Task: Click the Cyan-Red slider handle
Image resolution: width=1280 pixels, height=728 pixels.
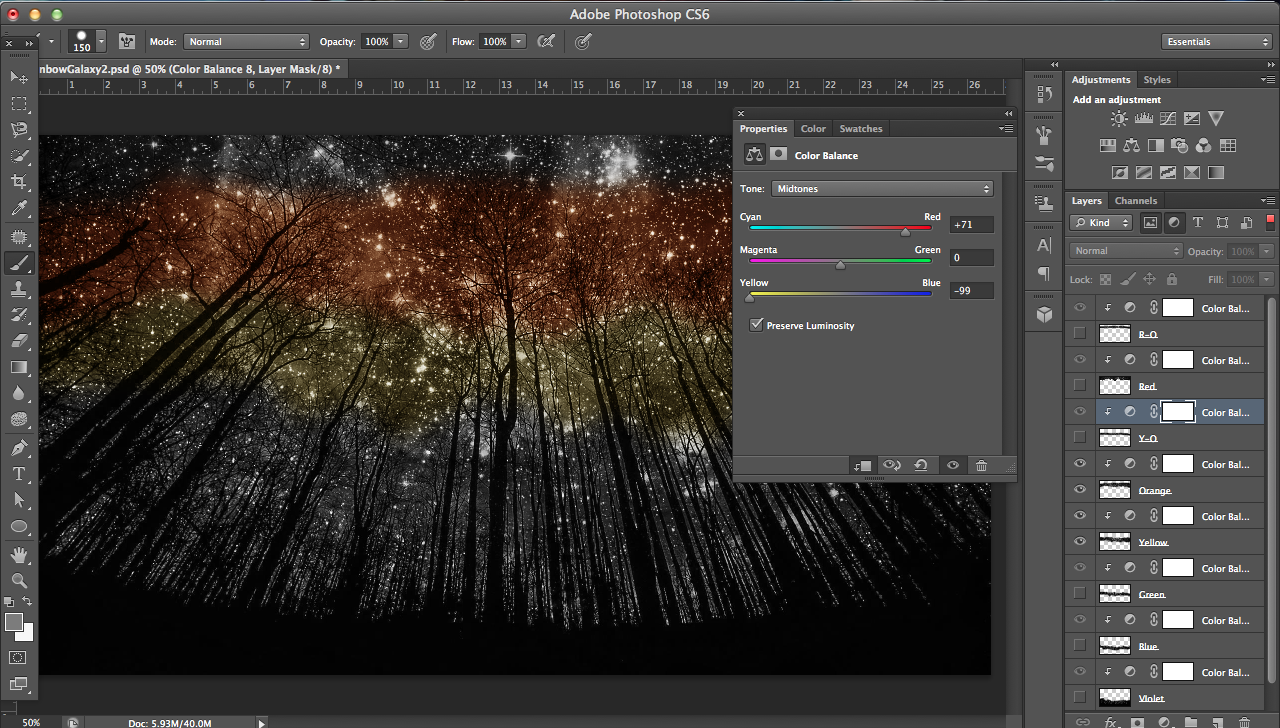Action: [x=905, y=232]
